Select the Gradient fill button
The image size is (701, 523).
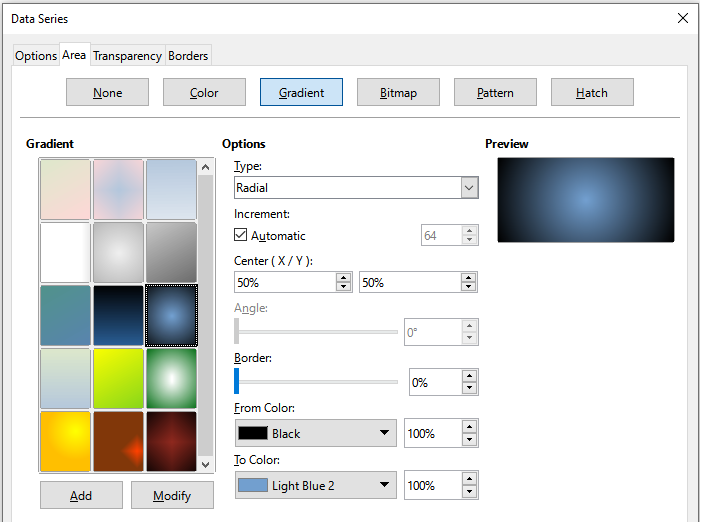pos(301,93)
